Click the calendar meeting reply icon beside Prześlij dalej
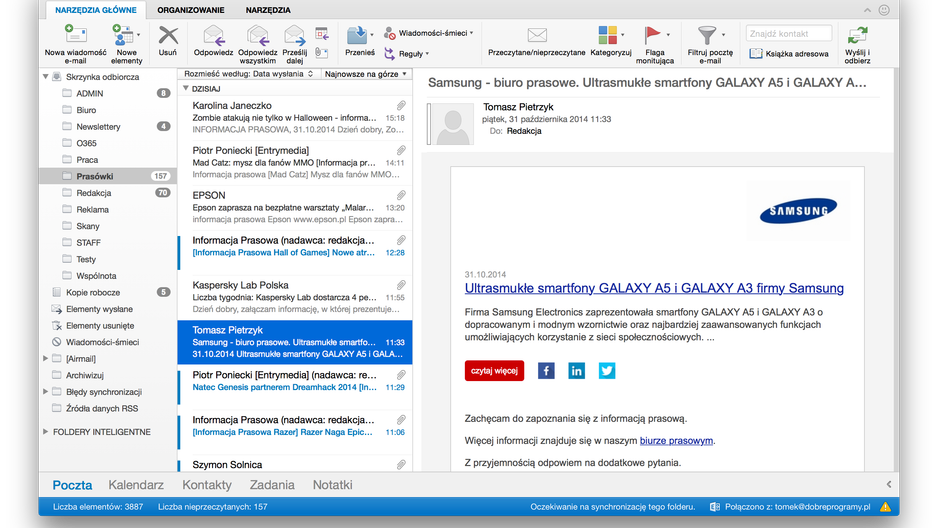 (322, 34)
